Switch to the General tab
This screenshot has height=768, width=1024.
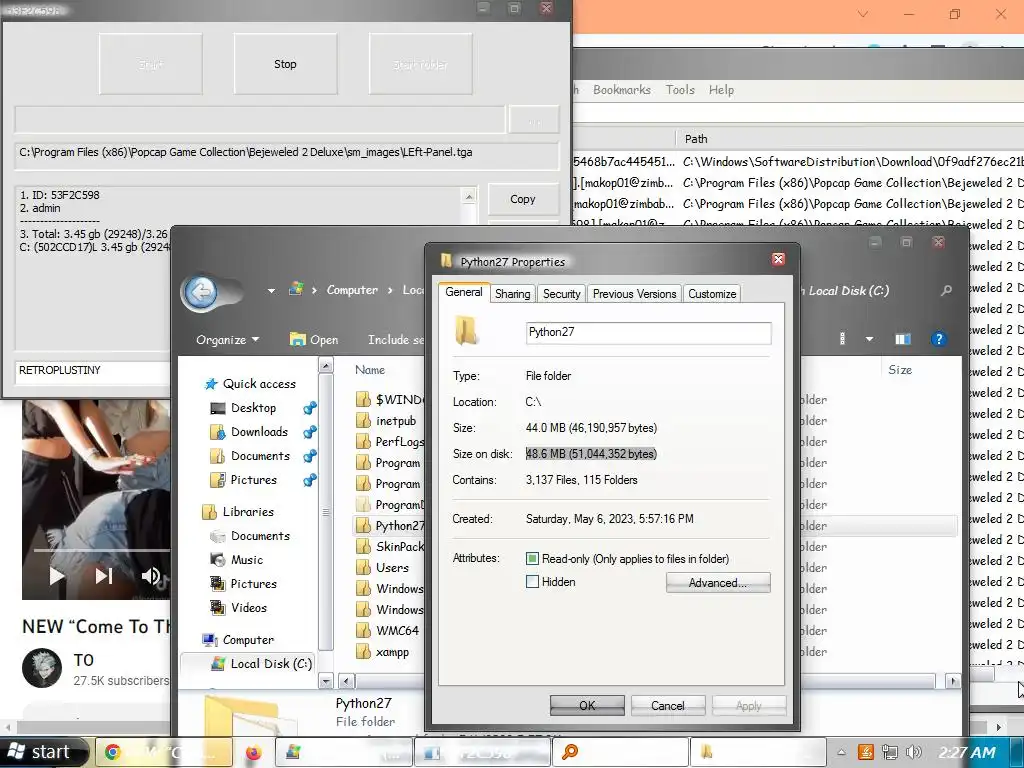coord(464,293)
